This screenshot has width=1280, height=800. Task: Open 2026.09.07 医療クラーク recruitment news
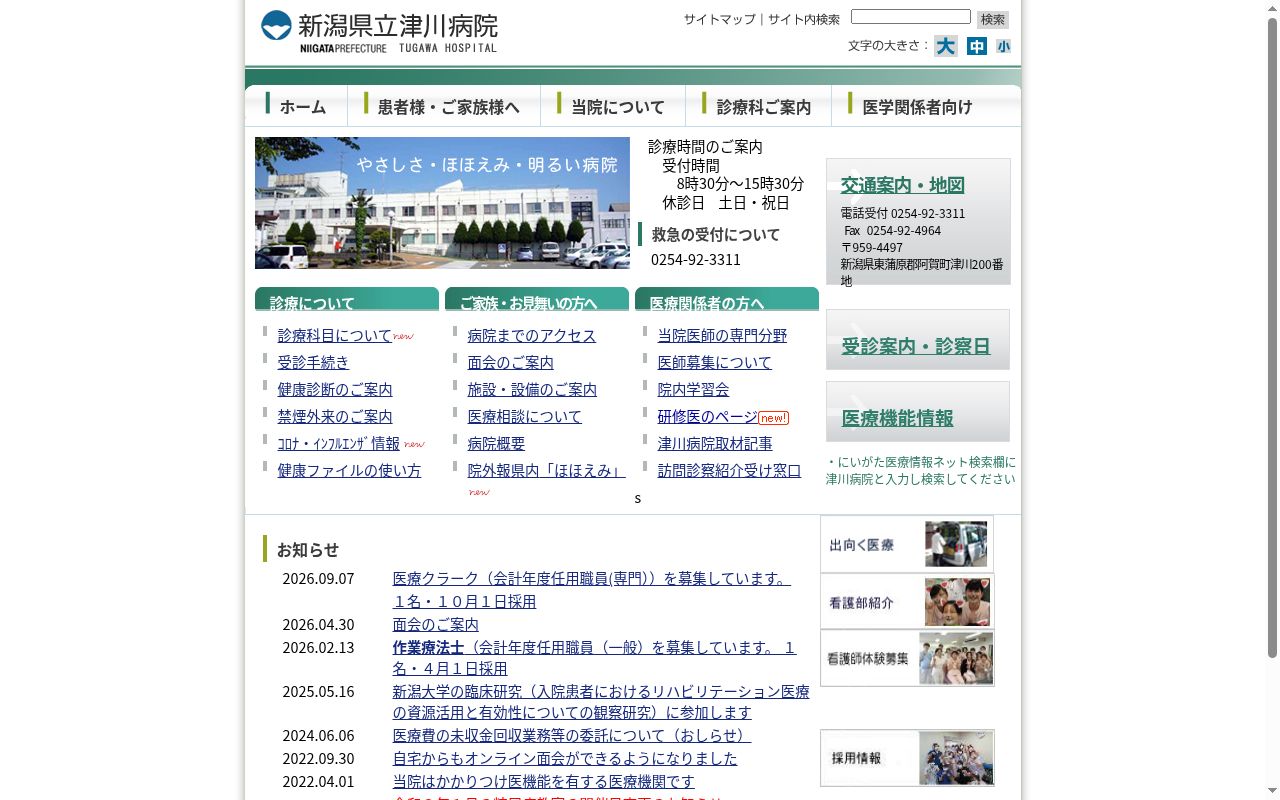click(591, 590)
